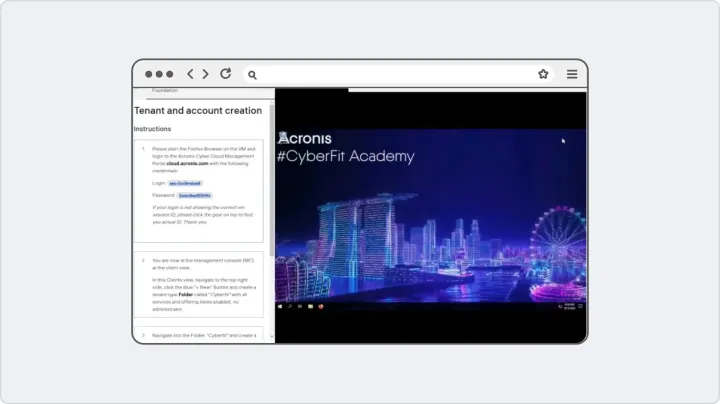This screenshot has height=404, width=720.
Task: Open the browser hamburger menu
Action: click(572, 74)
